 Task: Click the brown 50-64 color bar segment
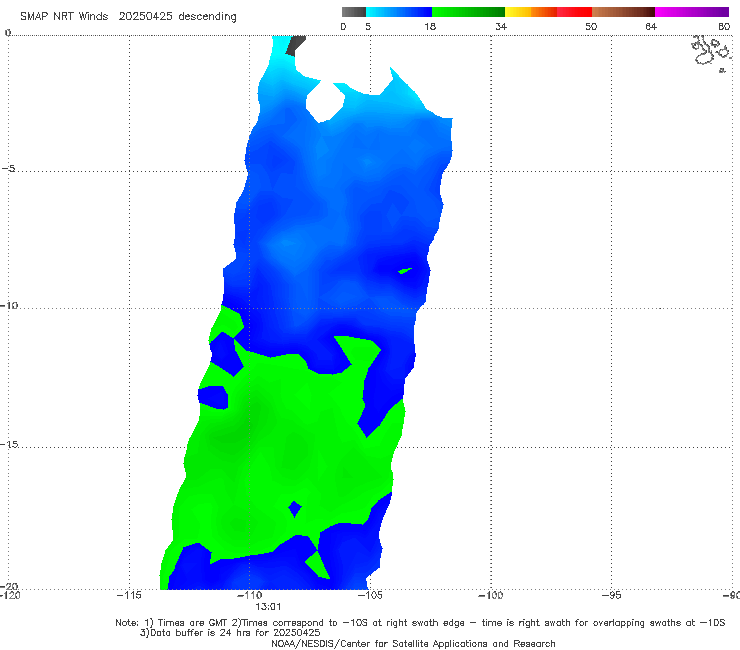[623, 12]
